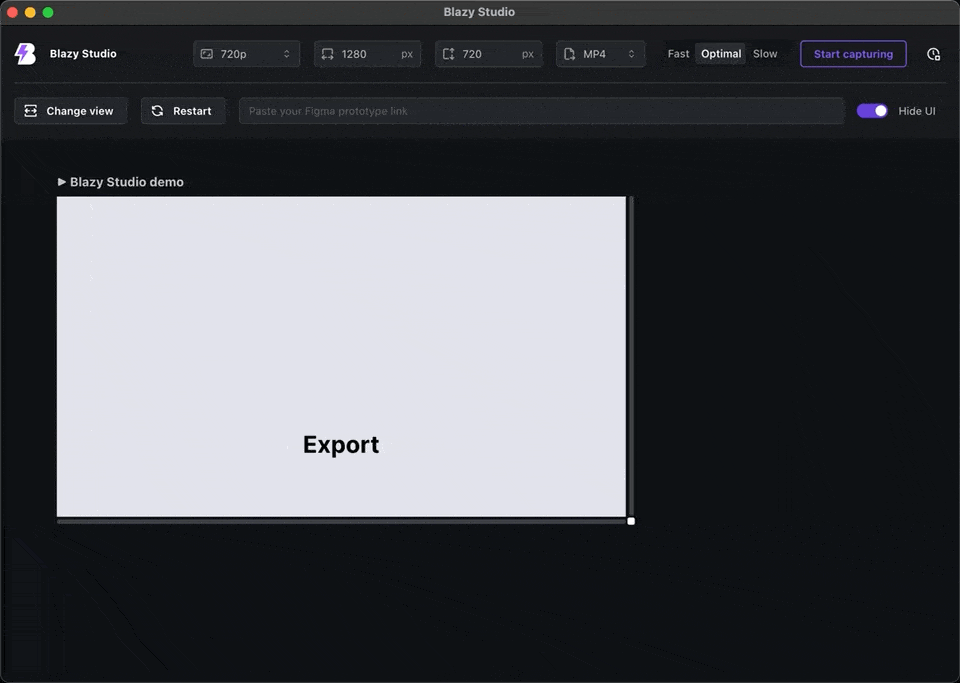Click the Figma prototype link field
Screen dimensions: 960x683
pos(541,111)
